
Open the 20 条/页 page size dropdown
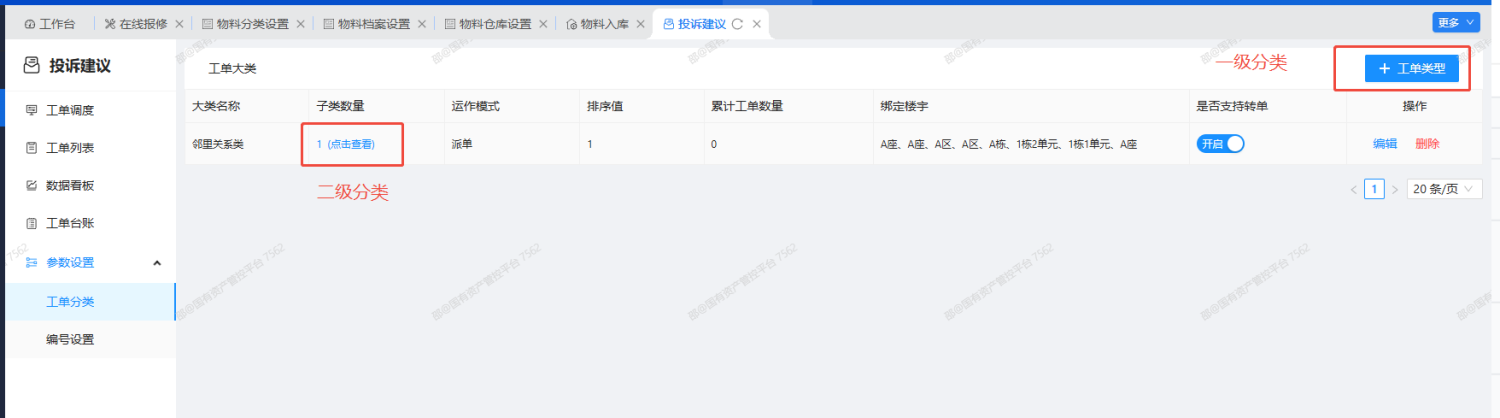pos(1444,189)
